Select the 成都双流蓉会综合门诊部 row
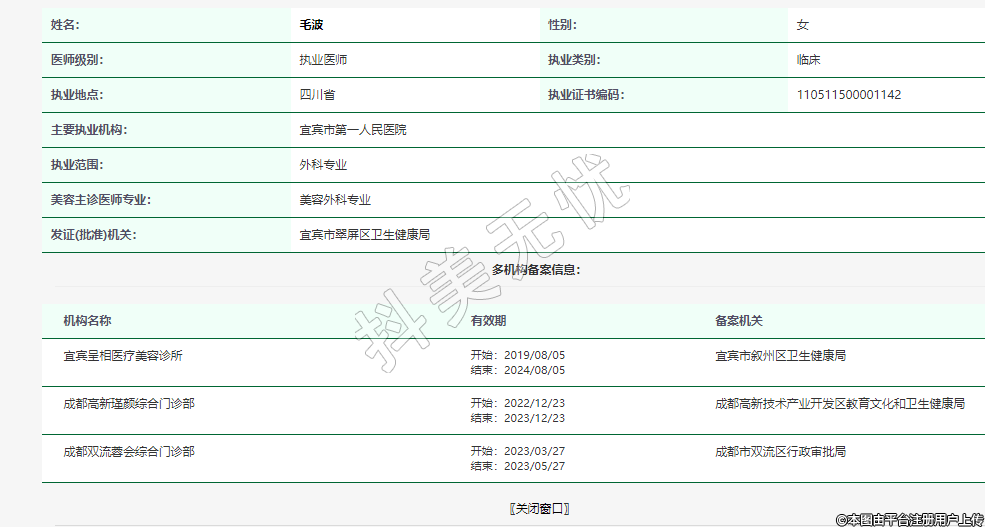The image size is (985, 527). coord(129,452)
